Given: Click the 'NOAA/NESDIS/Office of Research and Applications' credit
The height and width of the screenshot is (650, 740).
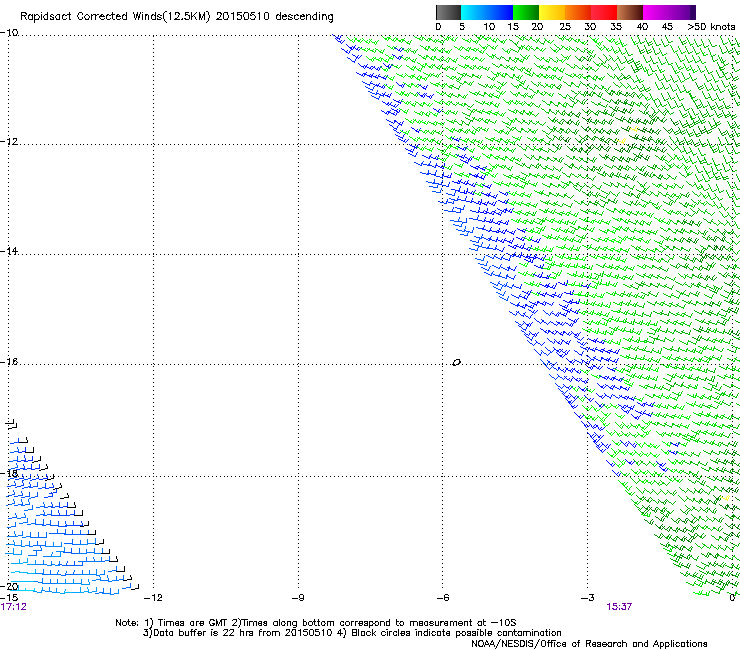Looking at the screenshot, I should click(589, 644).
